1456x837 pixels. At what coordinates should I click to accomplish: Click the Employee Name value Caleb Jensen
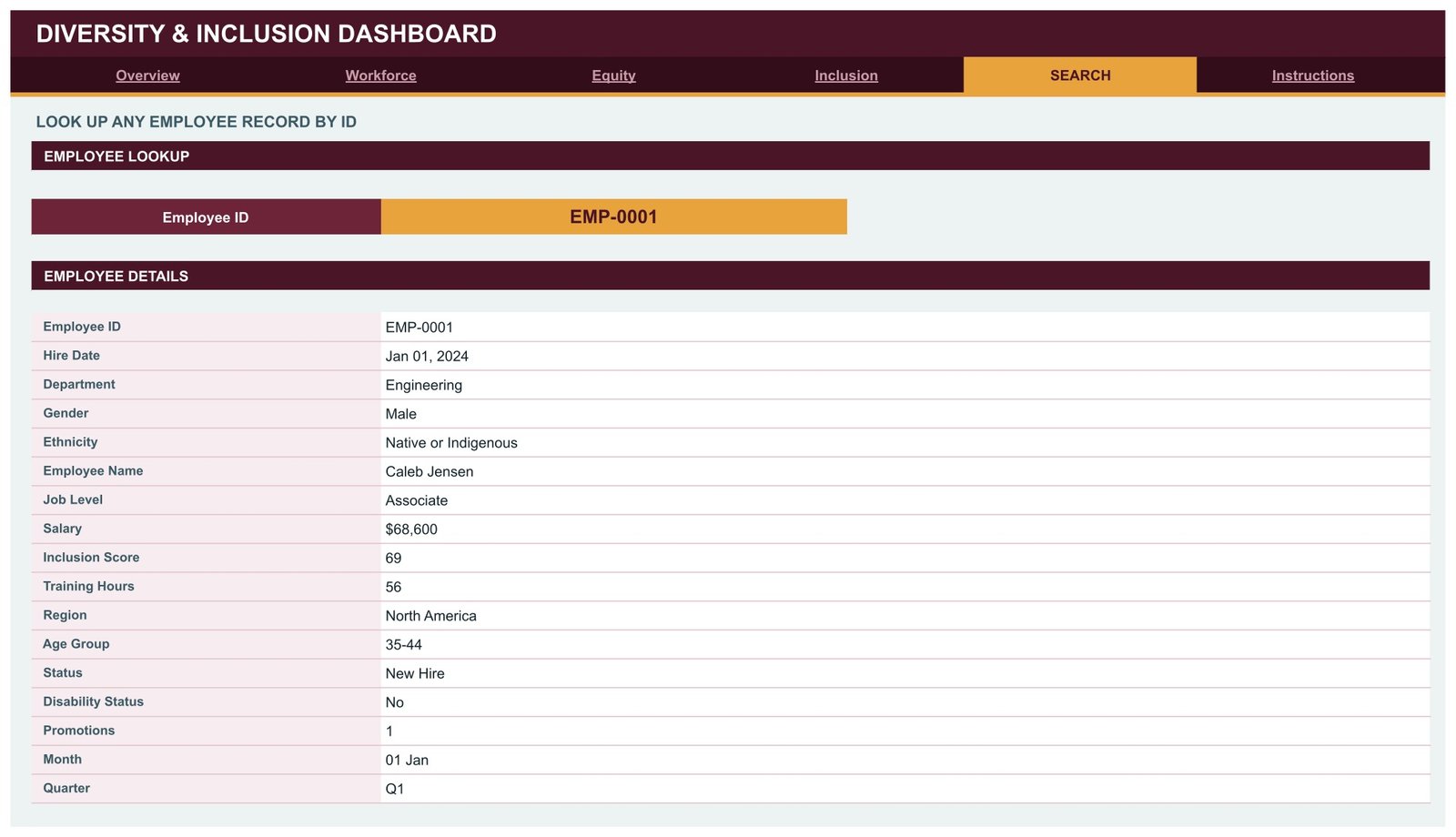click(x=430, y=471)
